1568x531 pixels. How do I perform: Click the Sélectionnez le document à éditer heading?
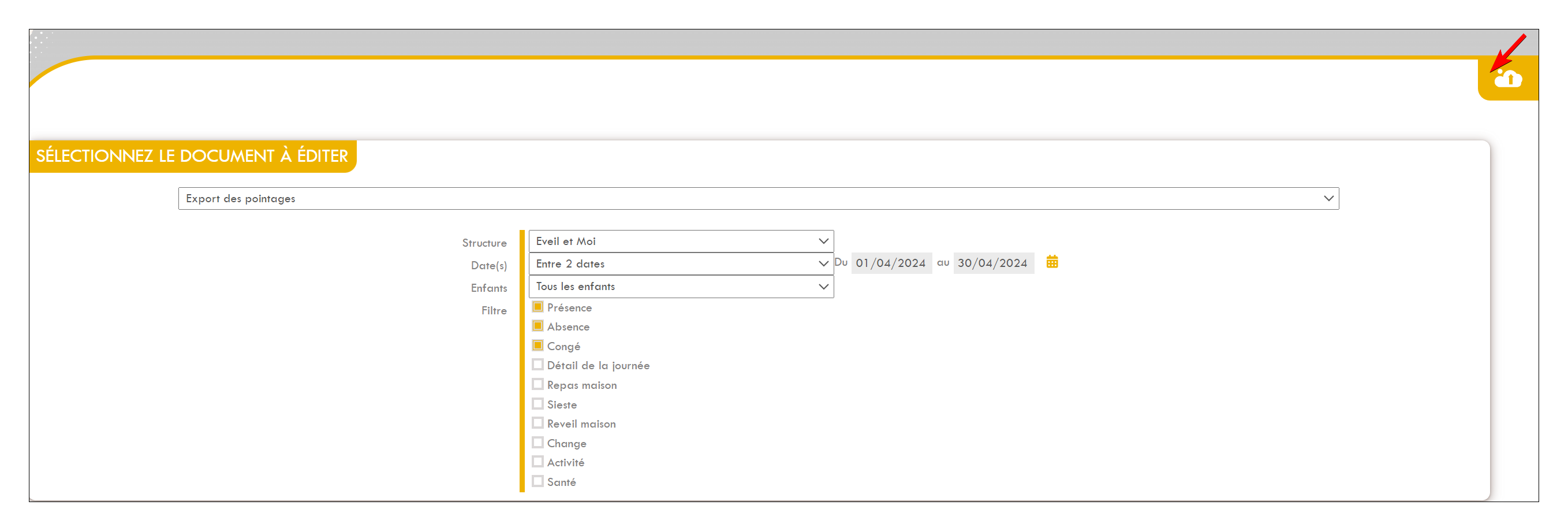click(x=192, y=156)
